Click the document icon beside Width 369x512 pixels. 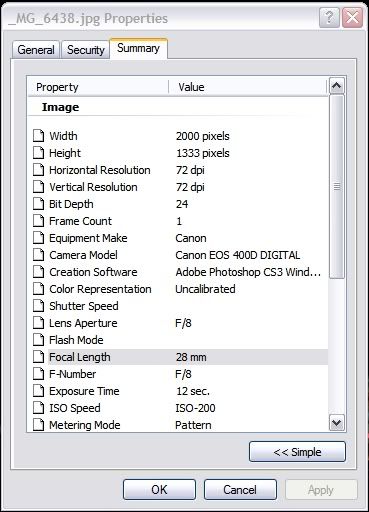point(39,136)
